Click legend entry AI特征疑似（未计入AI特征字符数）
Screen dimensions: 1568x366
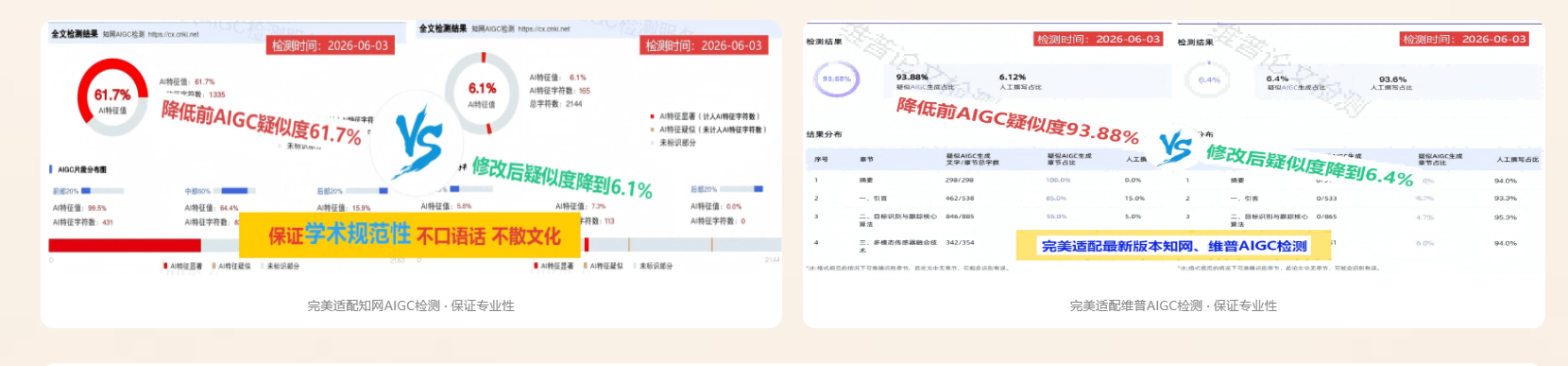click(708, 130)
